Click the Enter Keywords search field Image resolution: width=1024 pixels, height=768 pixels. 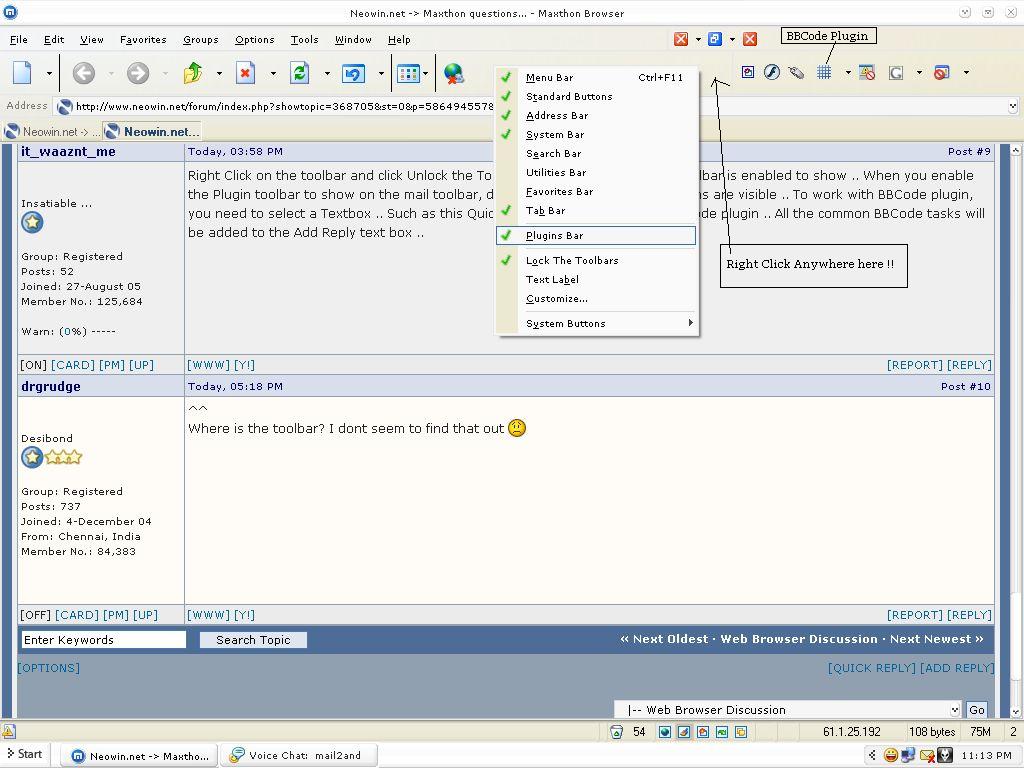tap(104, 640)
